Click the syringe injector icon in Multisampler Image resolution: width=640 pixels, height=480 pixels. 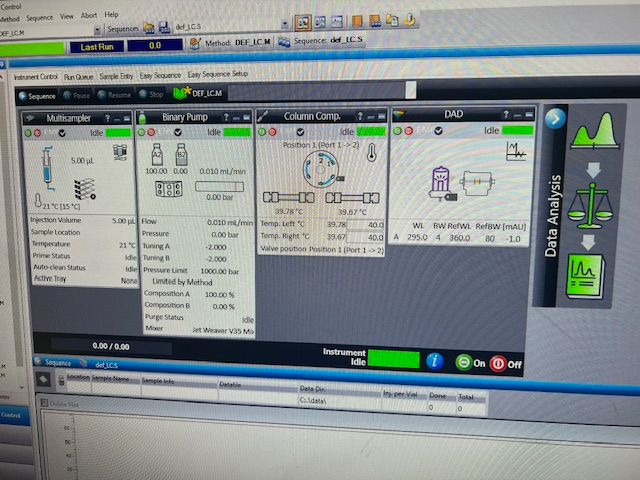click(48, 168)
